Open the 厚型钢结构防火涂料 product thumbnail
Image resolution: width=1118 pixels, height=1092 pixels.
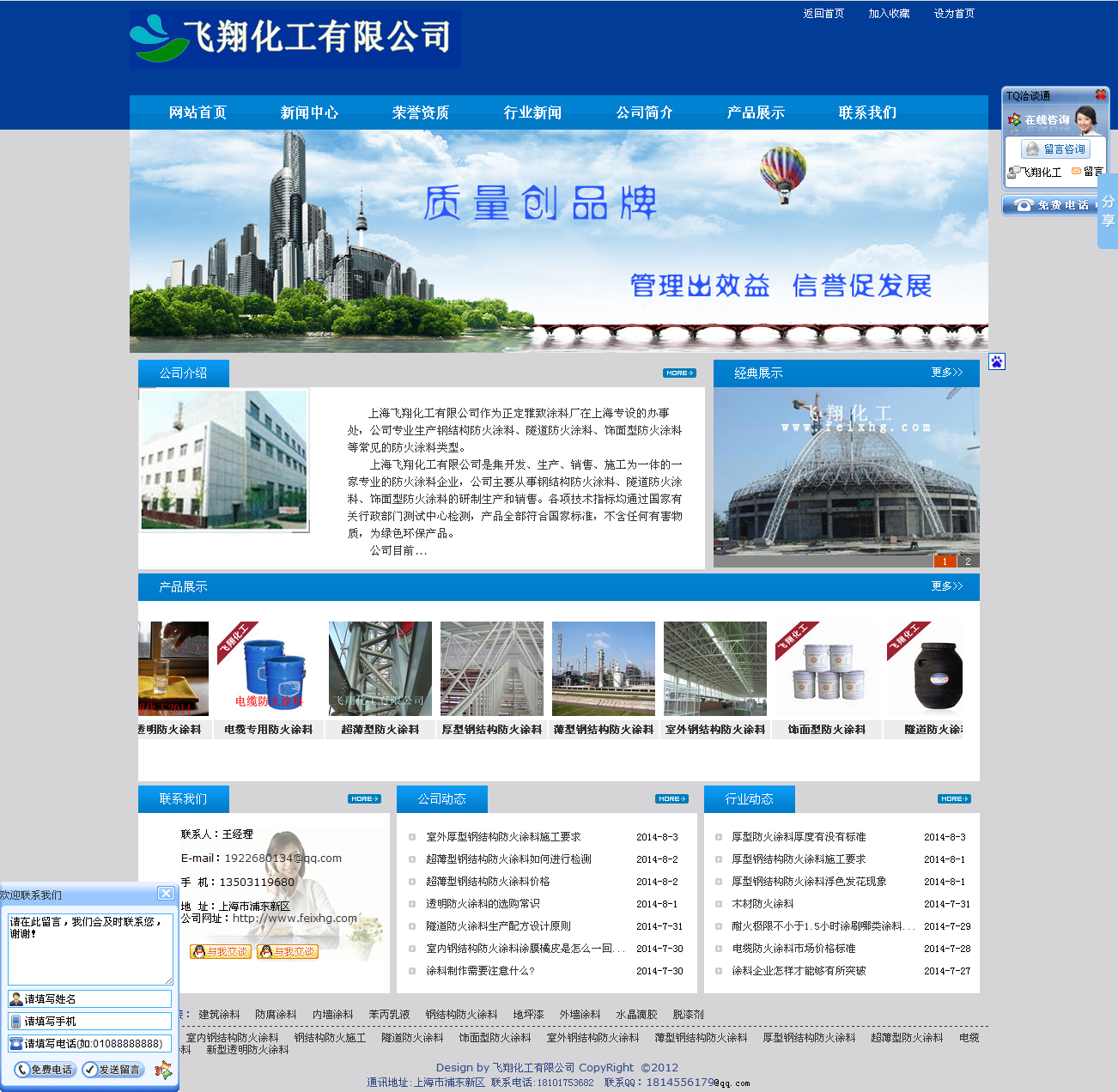pyautogui.click(x=492, y=669)
